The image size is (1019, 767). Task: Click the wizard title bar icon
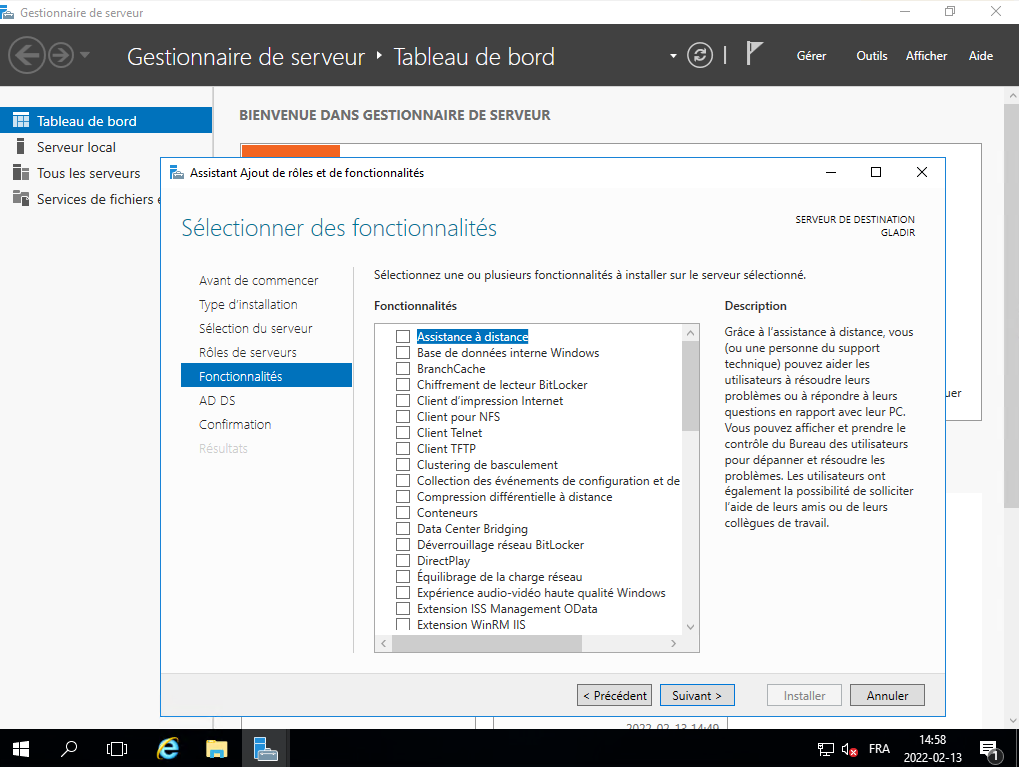177,172
